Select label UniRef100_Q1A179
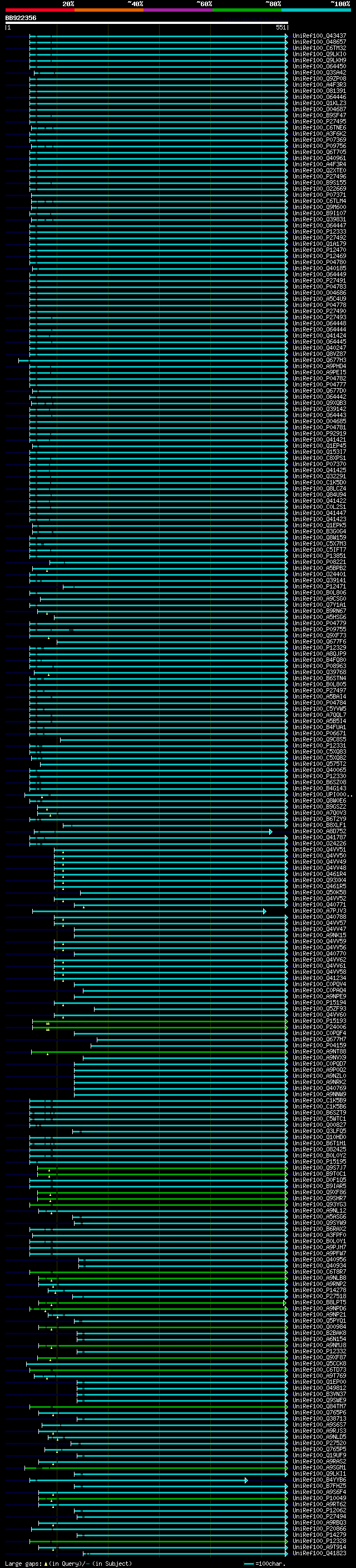 point(319,244)
